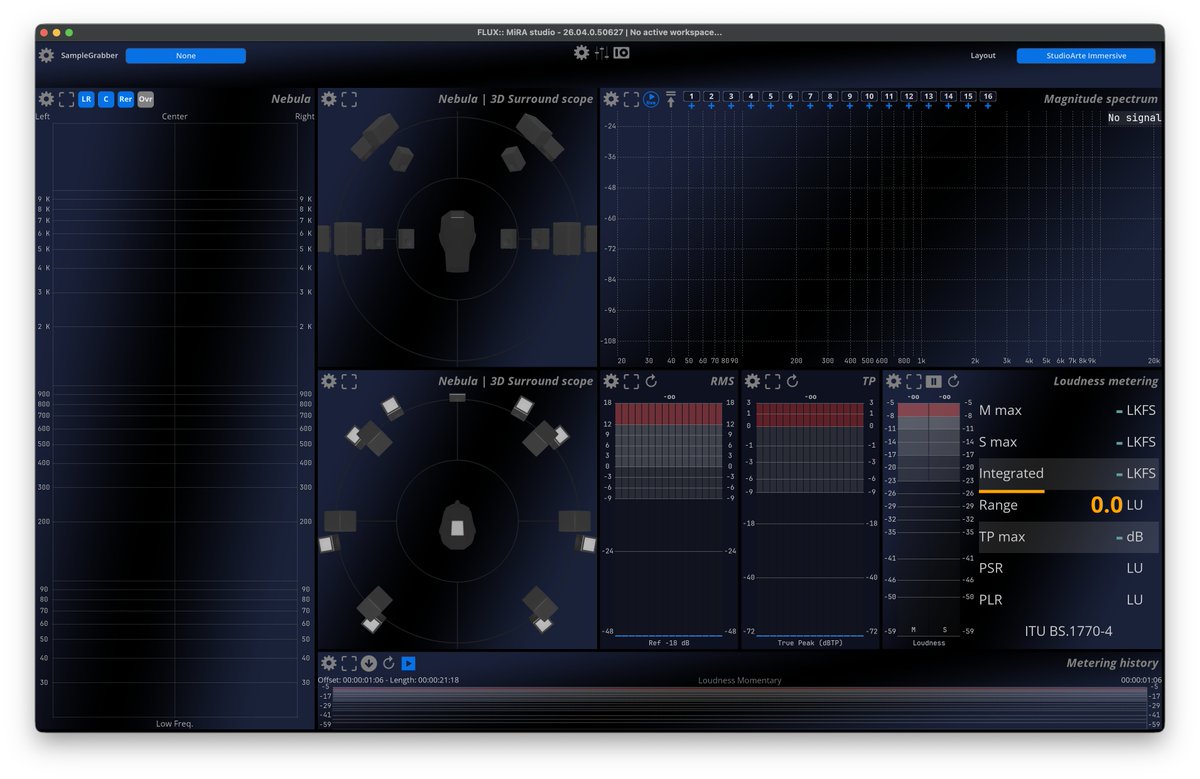
Task: Click the blue plus under slot 14
Action: 948,105
